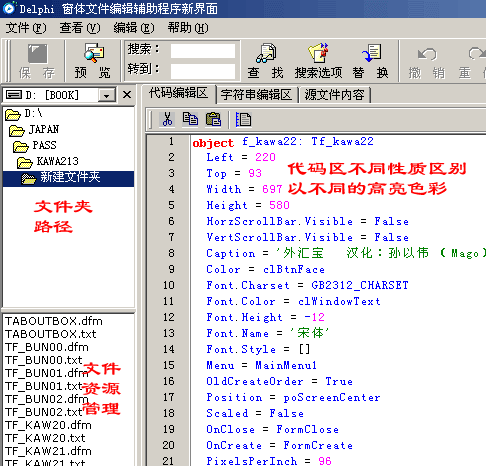Click the Preview (预览) toolbar icon
Image resolution: width=486 pixels, height=466 pixels.
94,53
